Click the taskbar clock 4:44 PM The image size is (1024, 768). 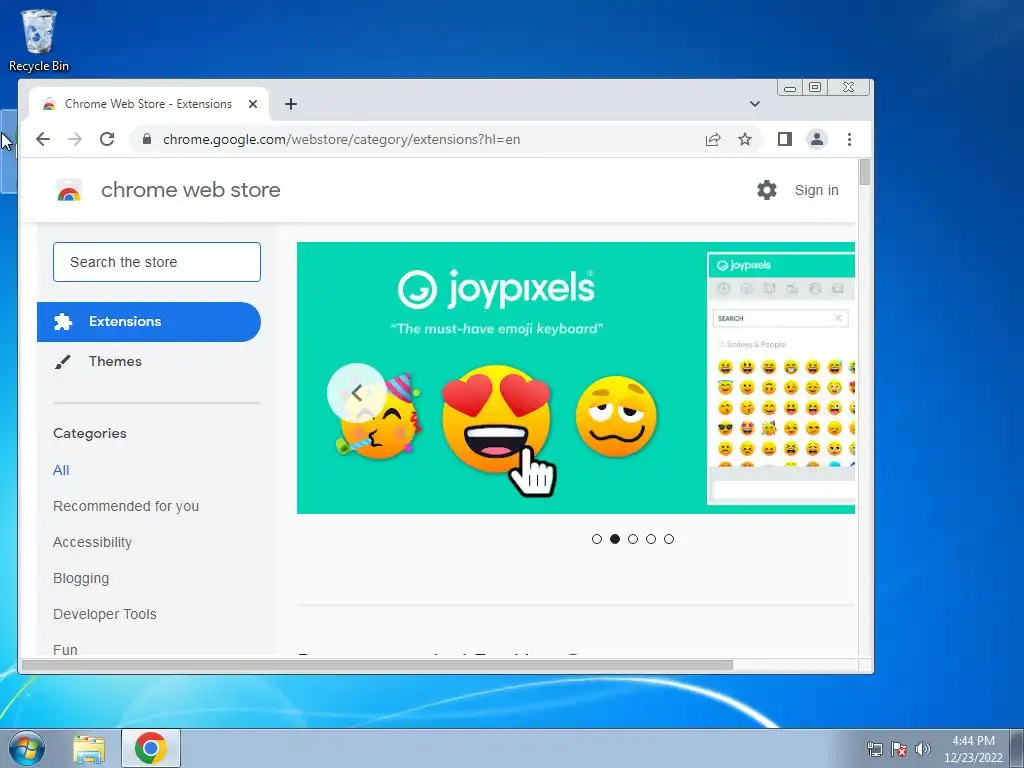coord(973,749)
